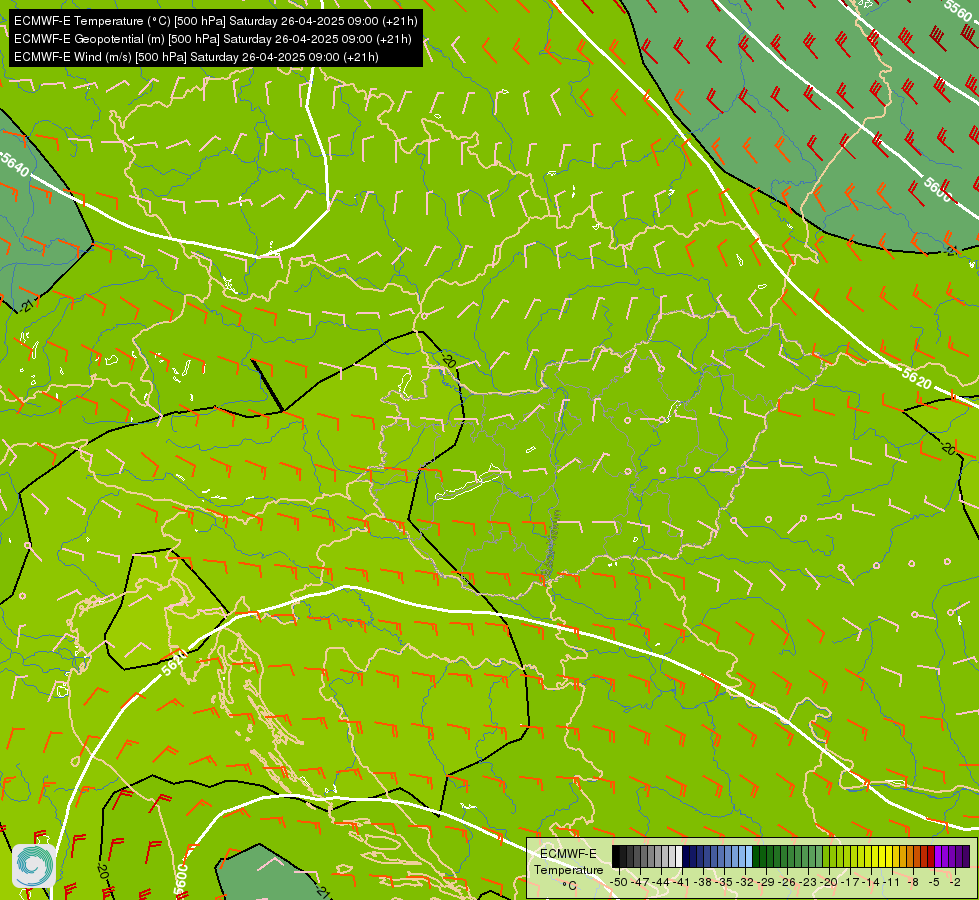979x900 pixels.
Task: Pick the dark red swatch before the purple ones
Action: [x=931, y=856]
